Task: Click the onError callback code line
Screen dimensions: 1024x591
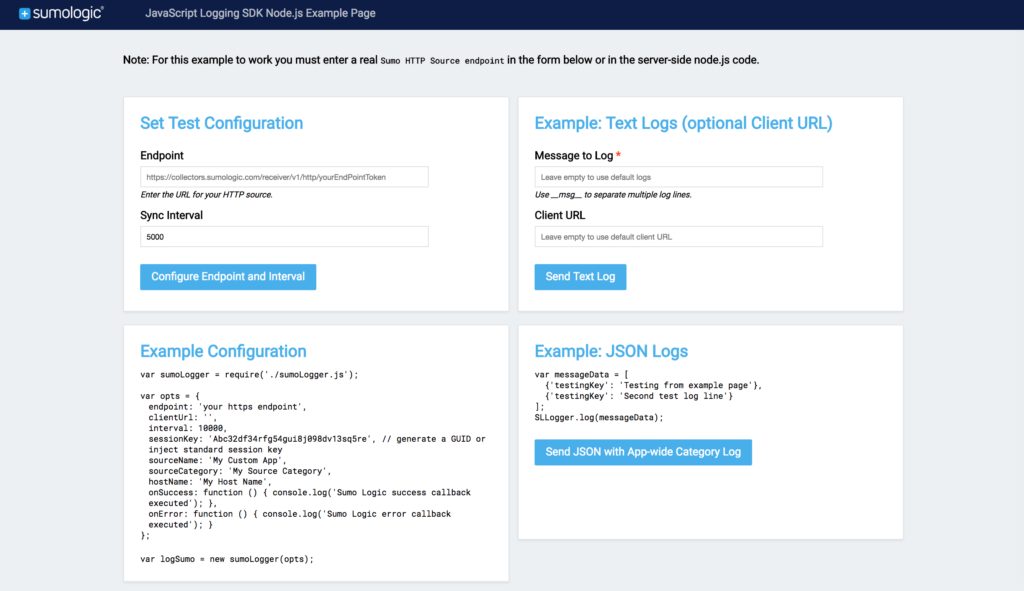Action: [x=300, y=519]
